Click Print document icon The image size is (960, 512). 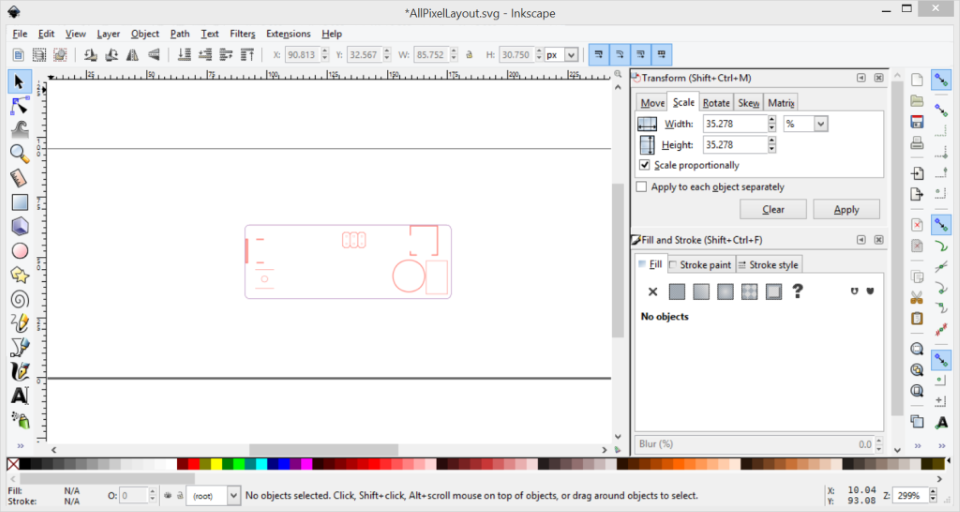(917, 143)
